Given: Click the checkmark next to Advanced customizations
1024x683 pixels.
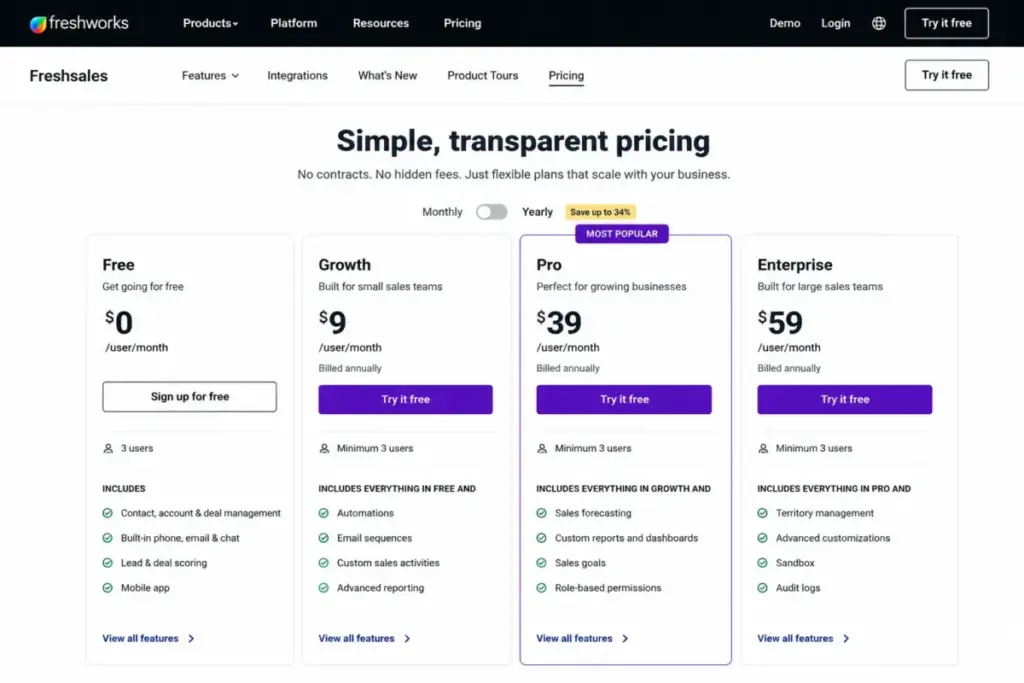Looking at the screenshot, I should (x=762, y=538).
